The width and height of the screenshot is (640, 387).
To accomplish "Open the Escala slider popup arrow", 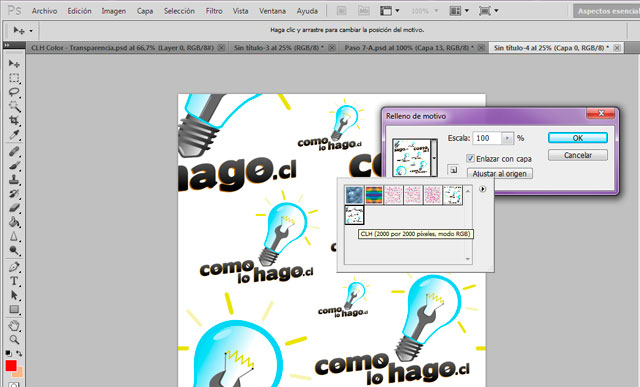I will point(507,138).
